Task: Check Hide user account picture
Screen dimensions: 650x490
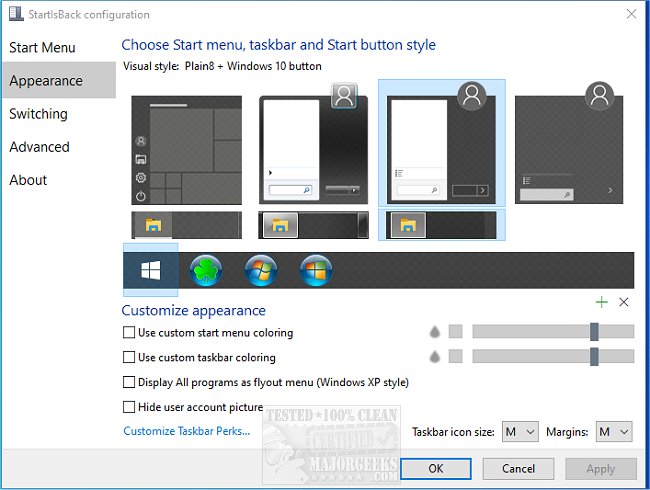Action: coord(129,407)
